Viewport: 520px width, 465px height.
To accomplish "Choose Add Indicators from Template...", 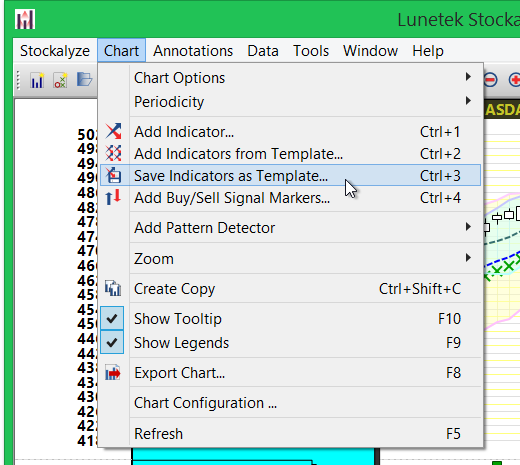I will pyautogui.click(x=290, y=154).
